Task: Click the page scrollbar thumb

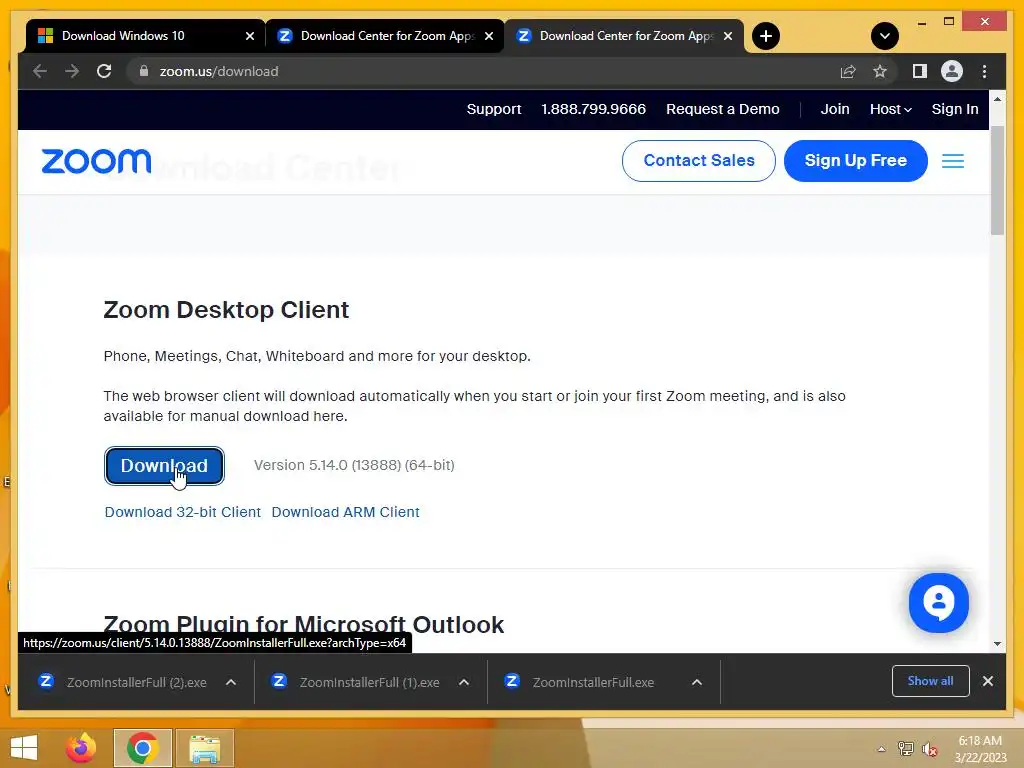Action: (x=997, y=180)
